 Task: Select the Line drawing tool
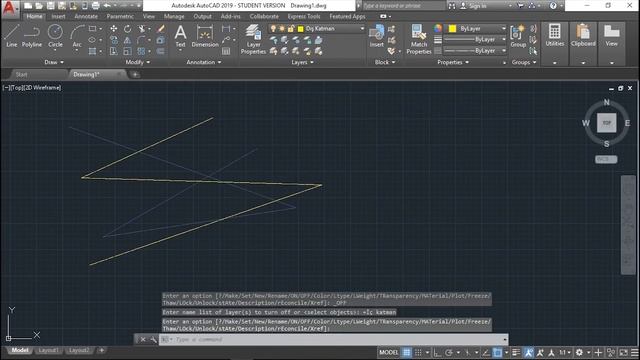click(11, 36)
